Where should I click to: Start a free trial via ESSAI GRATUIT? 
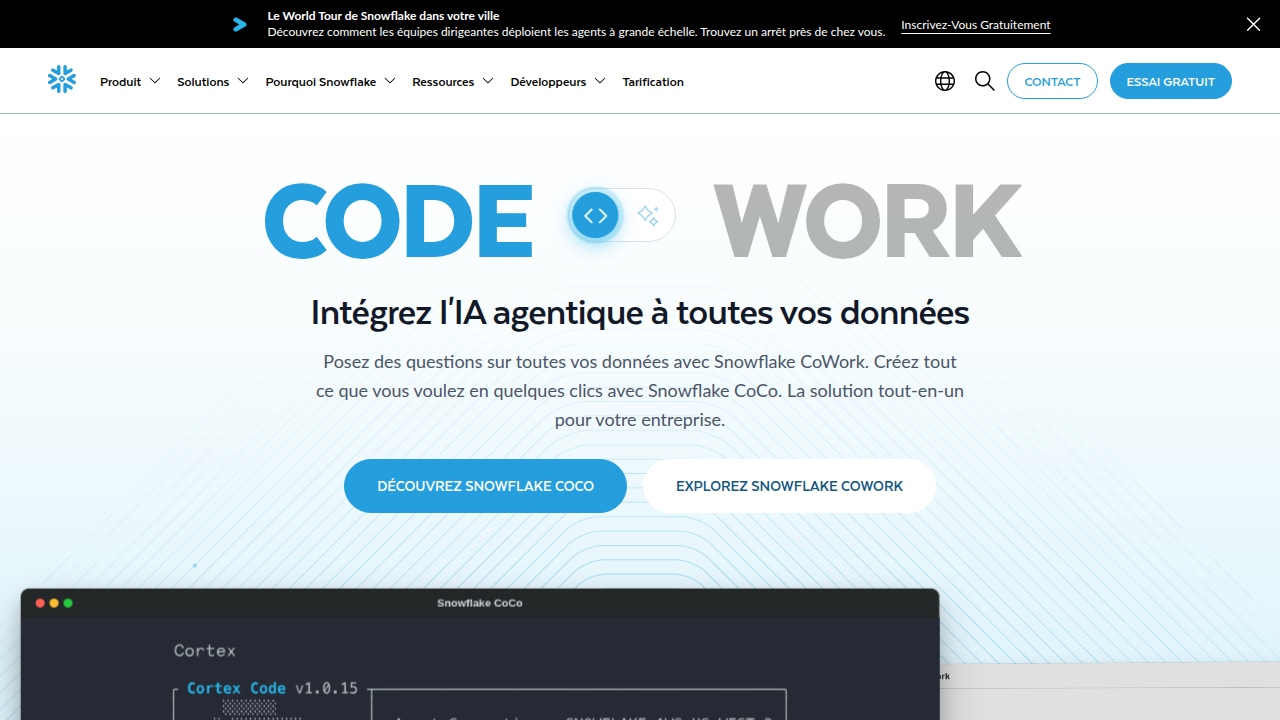pyautogui.click(x=1171, y=81)
